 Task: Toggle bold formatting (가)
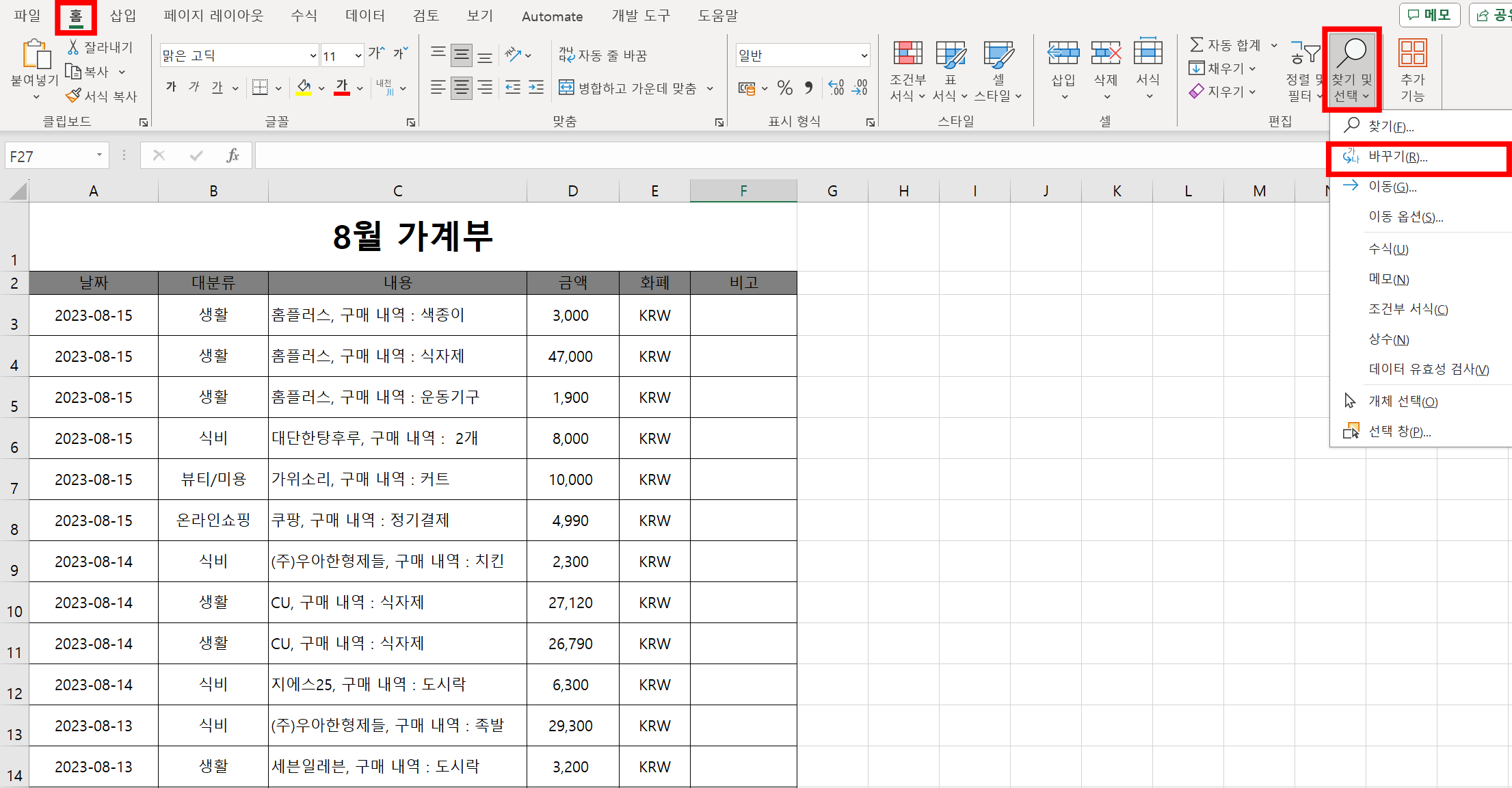[x=171, y=87]
